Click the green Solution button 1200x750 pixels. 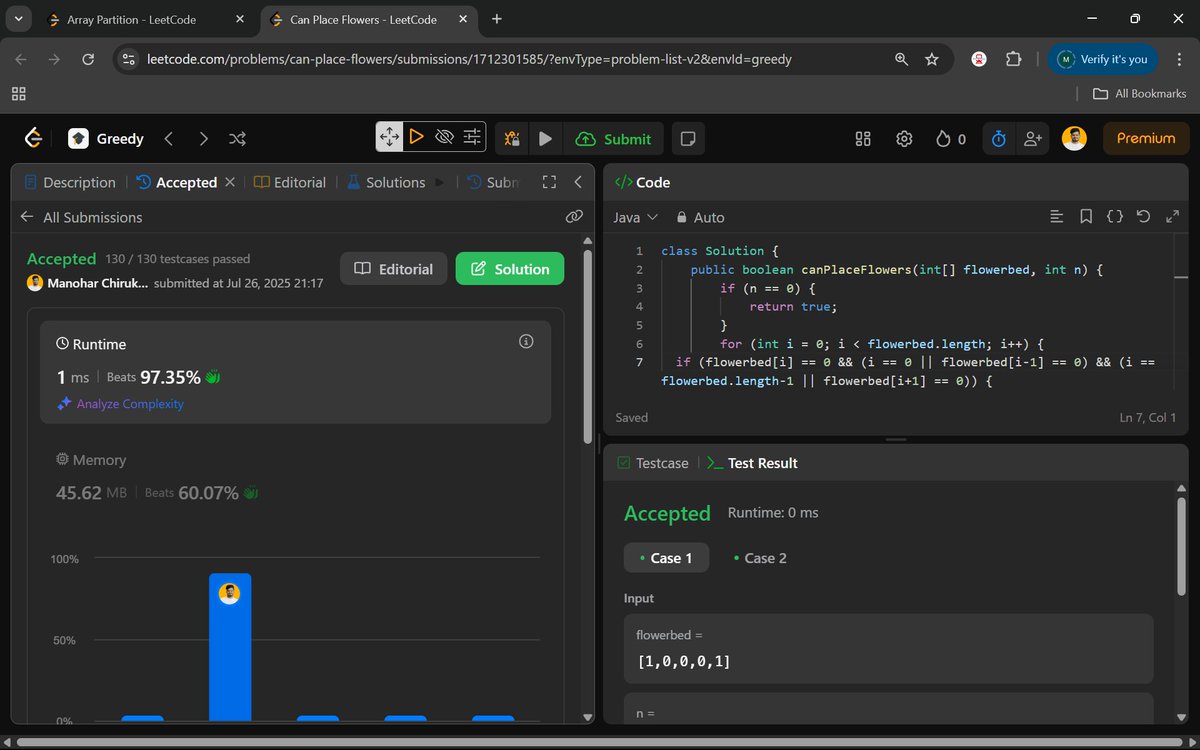tap(510, 269)
